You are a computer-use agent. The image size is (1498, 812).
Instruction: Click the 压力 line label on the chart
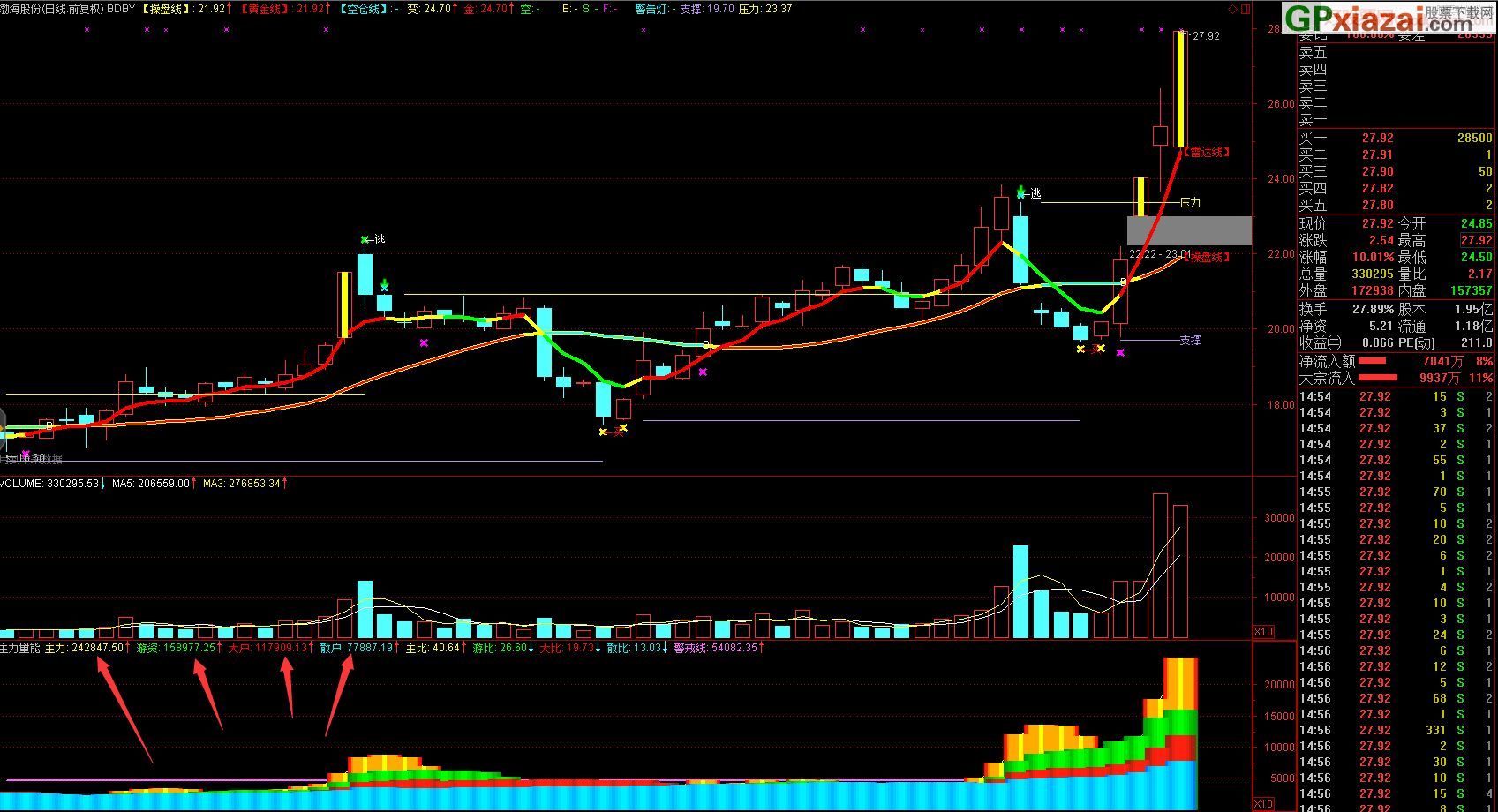click(1190, 202)
